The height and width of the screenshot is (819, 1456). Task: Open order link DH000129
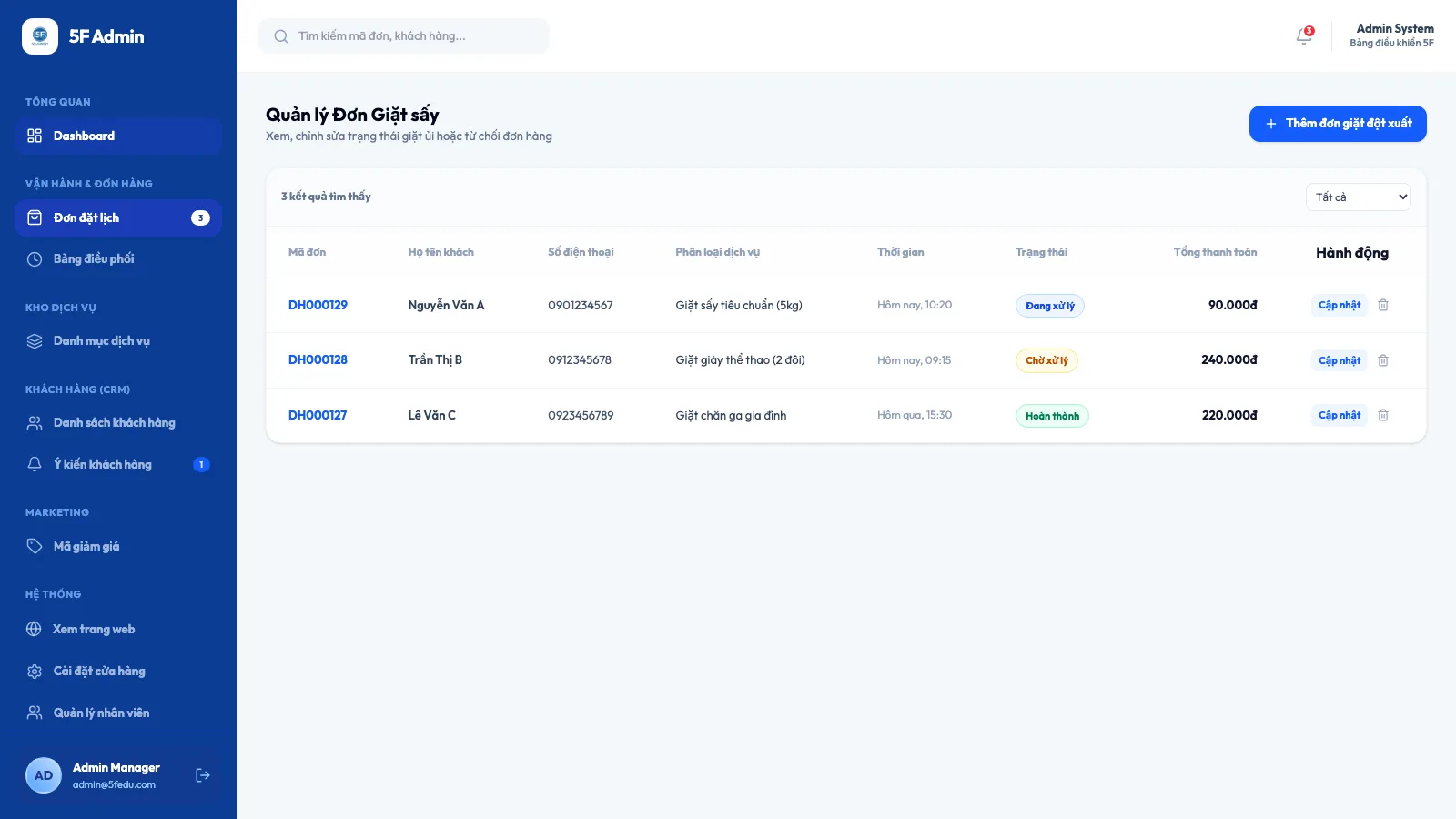318,305
